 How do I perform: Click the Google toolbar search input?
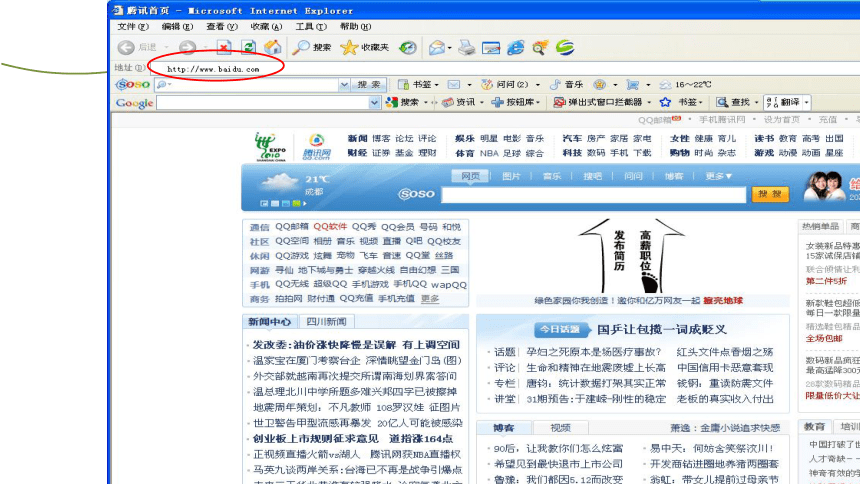pos(263,103)
